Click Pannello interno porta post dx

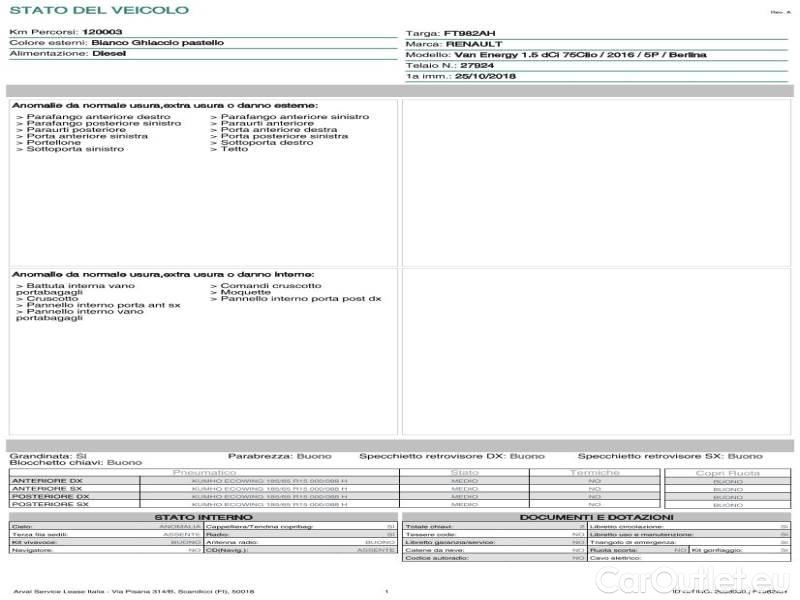pyautogui.click(x=300, y=299)
